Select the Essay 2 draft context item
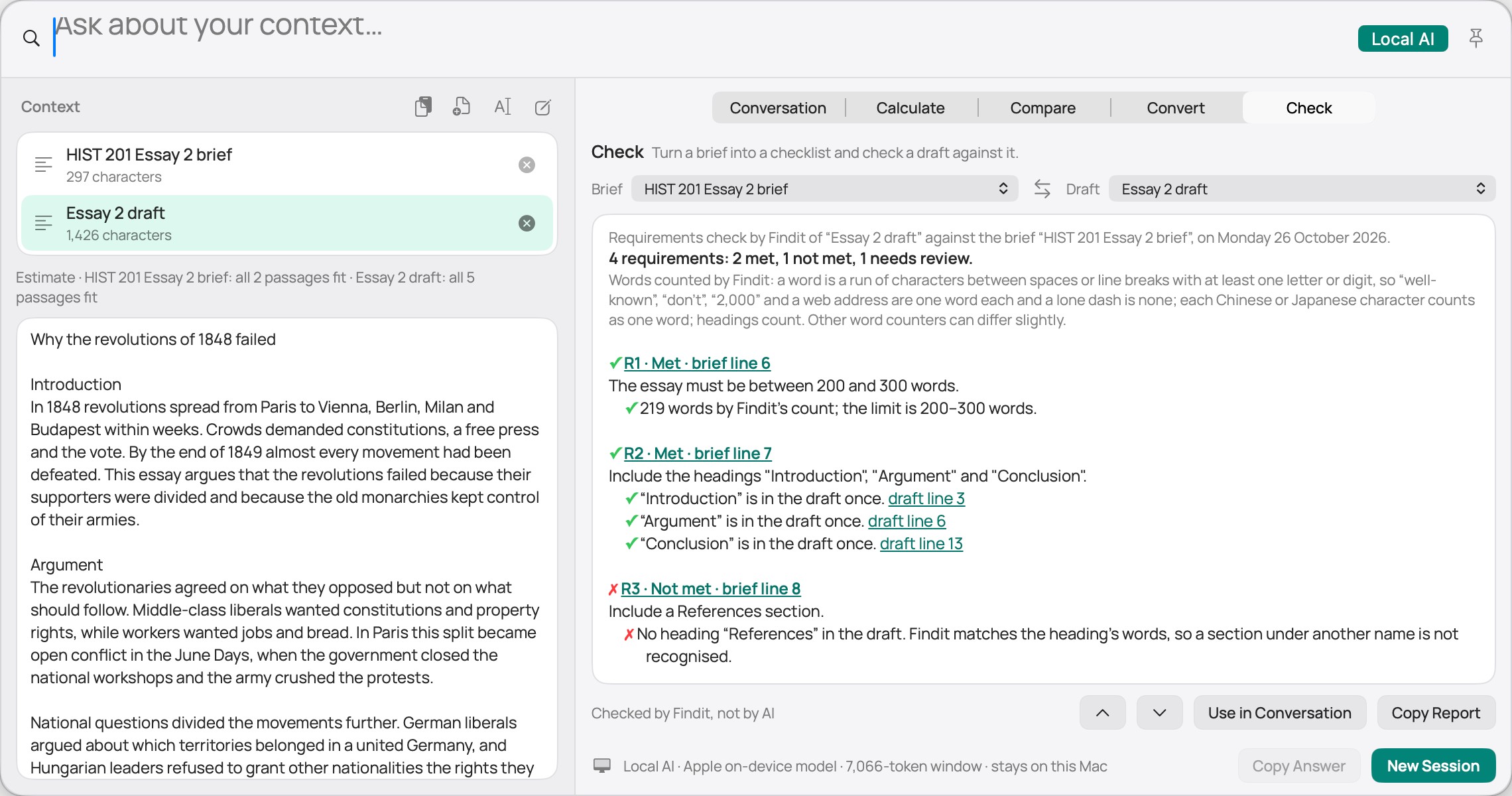Viewport: 1512px width, 796px height. tap(286, 224)
